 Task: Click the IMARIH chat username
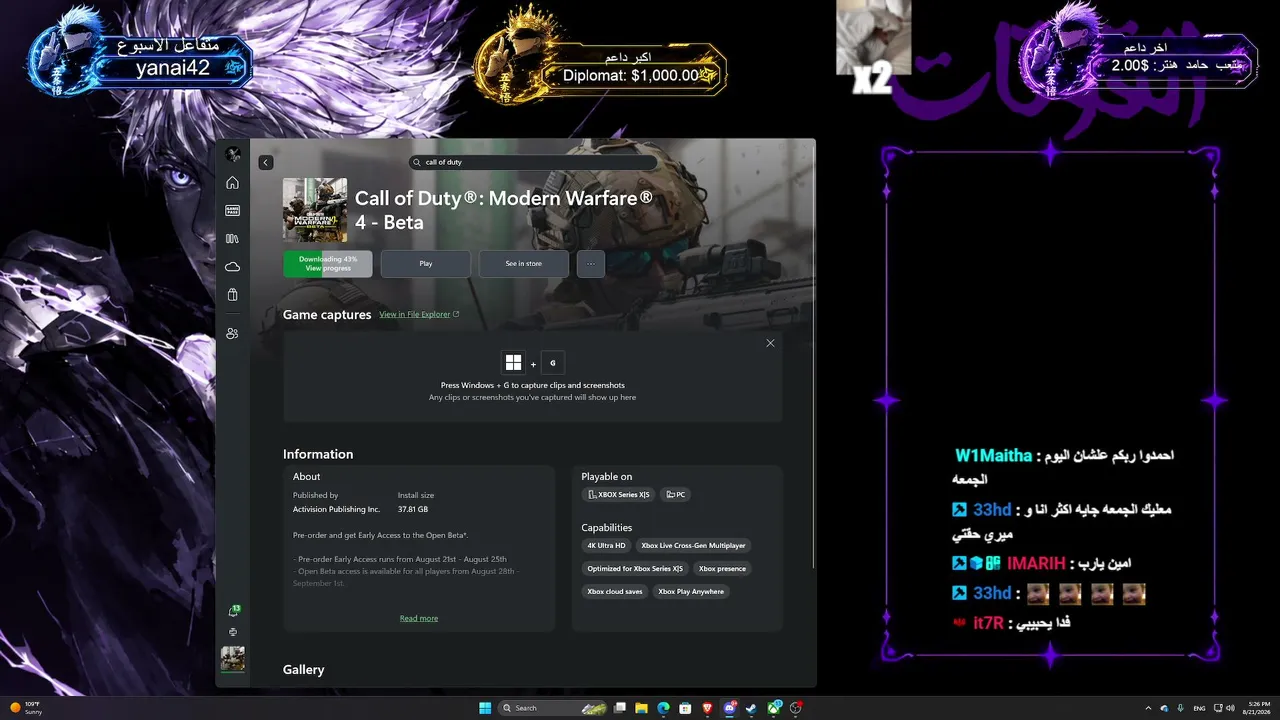tap(1037, 564)
